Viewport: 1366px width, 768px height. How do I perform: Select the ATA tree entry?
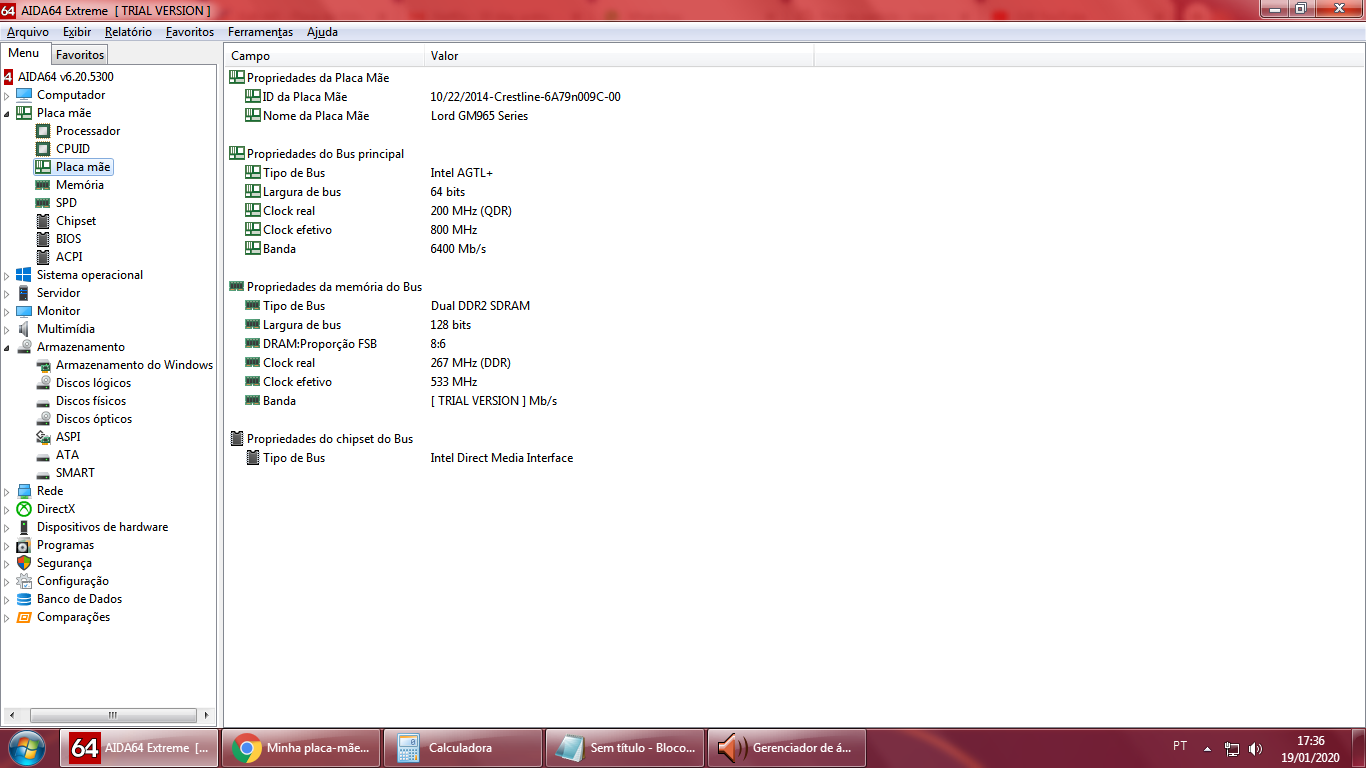click(67, 455)
